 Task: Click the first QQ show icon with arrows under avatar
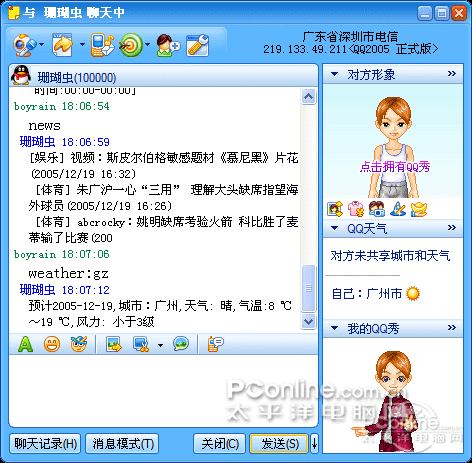(x=335, y=209)
